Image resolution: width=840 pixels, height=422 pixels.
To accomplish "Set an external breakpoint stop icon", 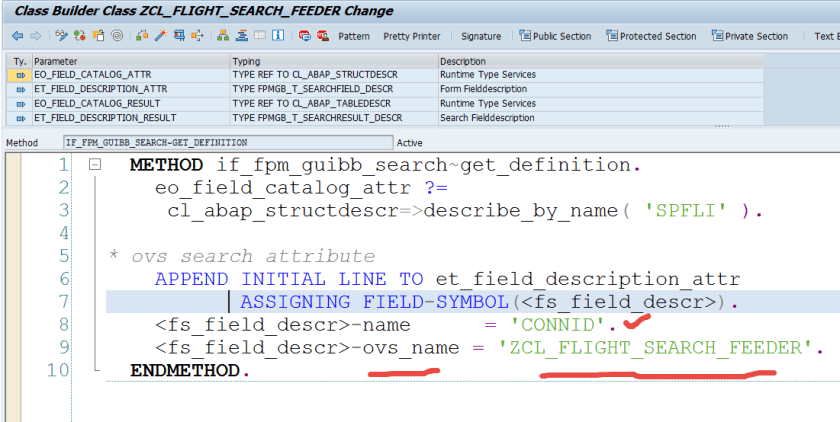I will pos(322,36).
